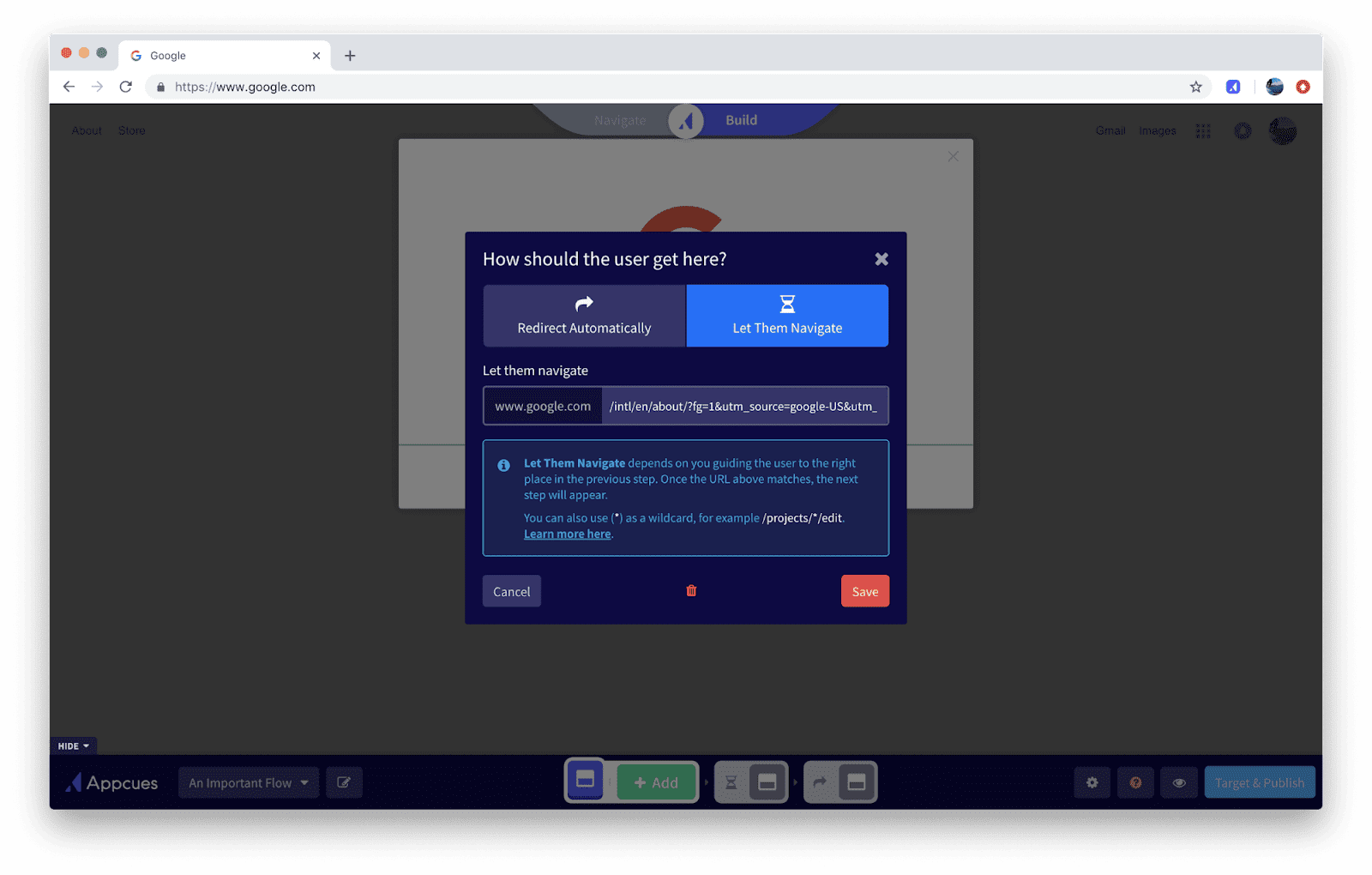The height and width of the screenshot is (875, 1372).
Task: Open the An Important Flow dropdown
Action: (249, 781)
